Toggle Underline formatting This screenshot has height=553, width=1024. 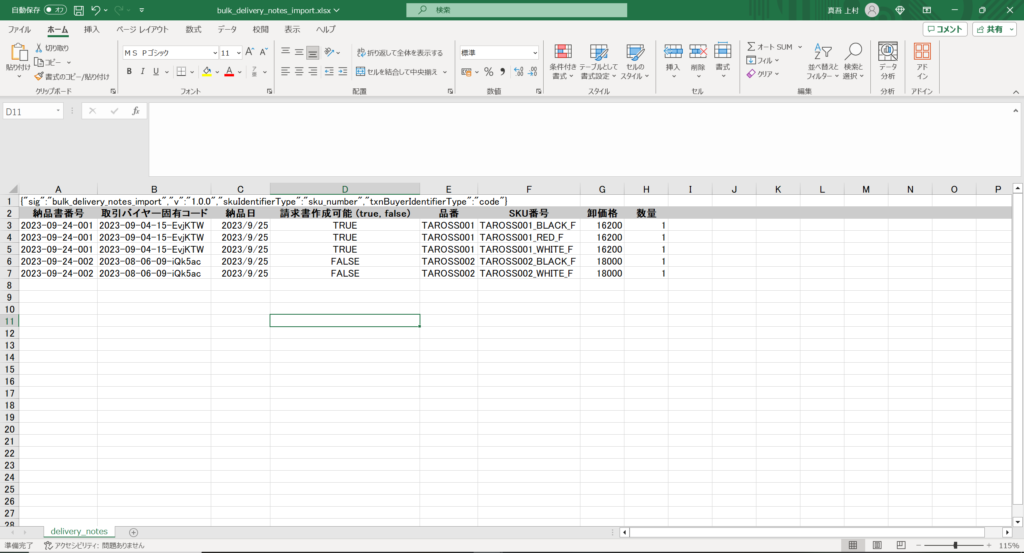[x=155, y=72]
